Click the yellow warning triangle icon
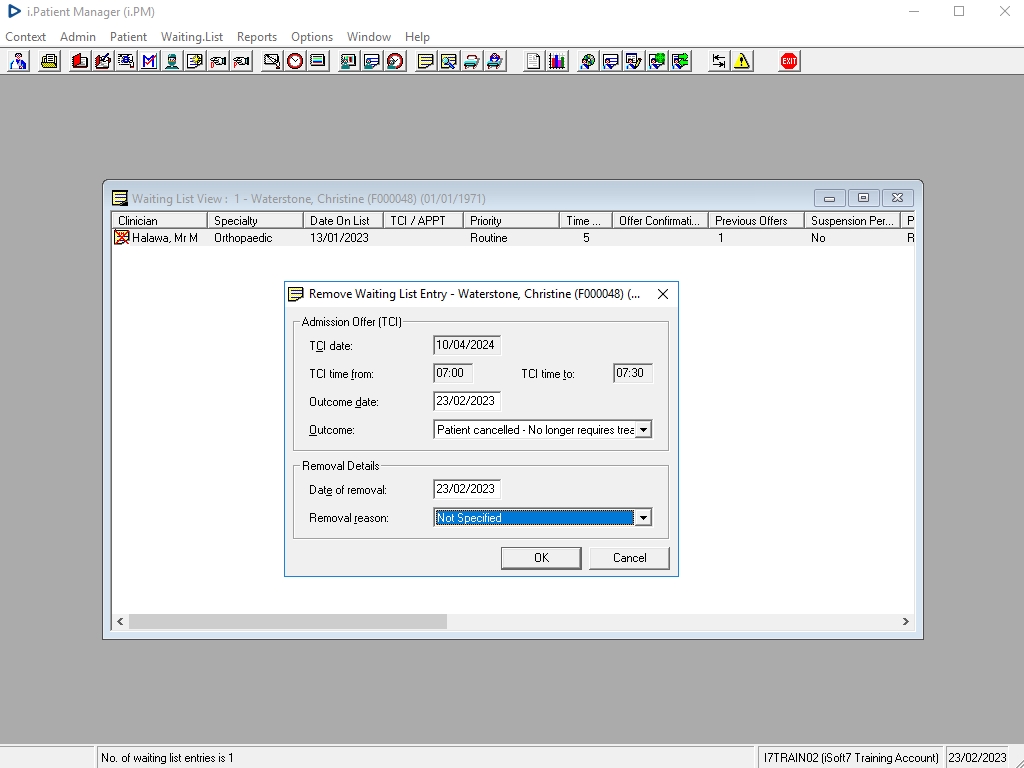 (x=742, y=61)
